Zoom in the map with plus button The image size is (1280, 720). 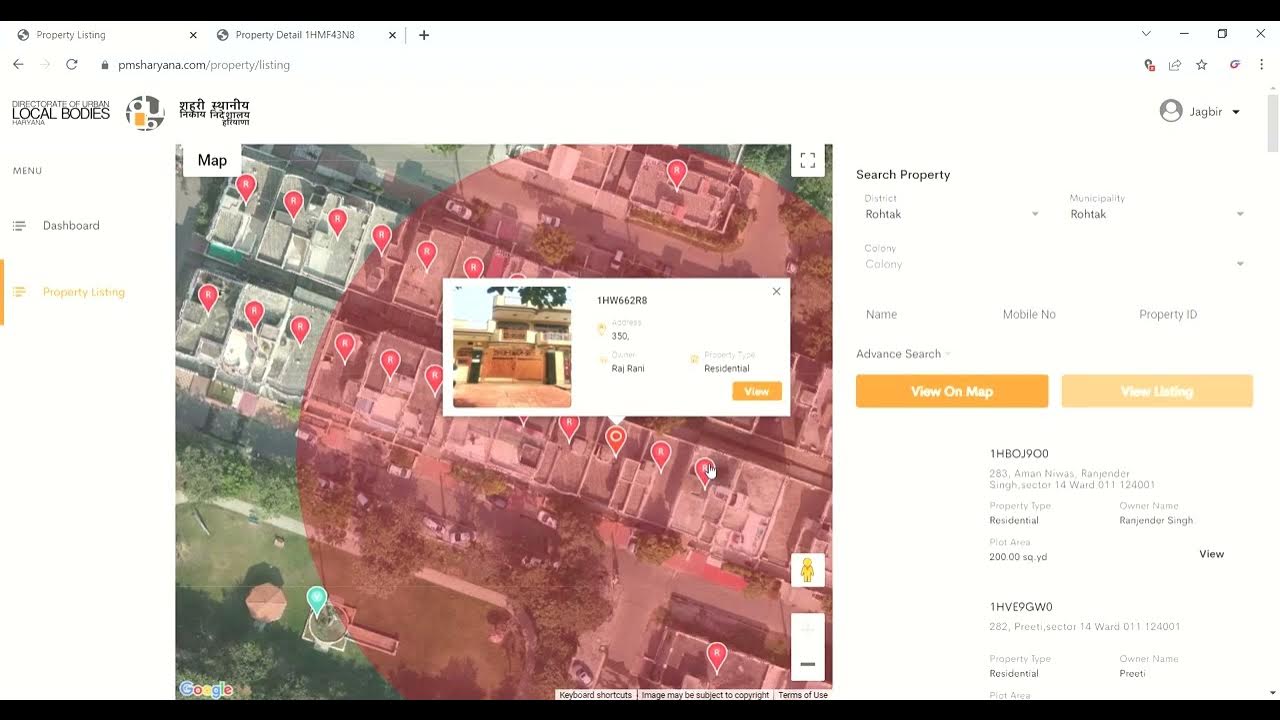click(808, 629)
